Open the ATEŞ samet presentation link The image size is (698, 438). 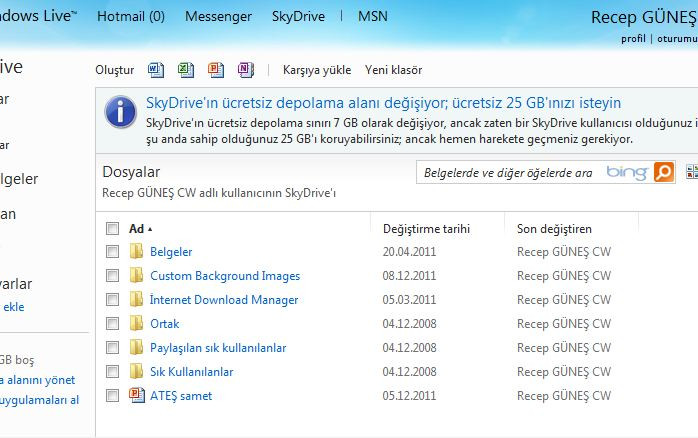(x=181, y=396)
